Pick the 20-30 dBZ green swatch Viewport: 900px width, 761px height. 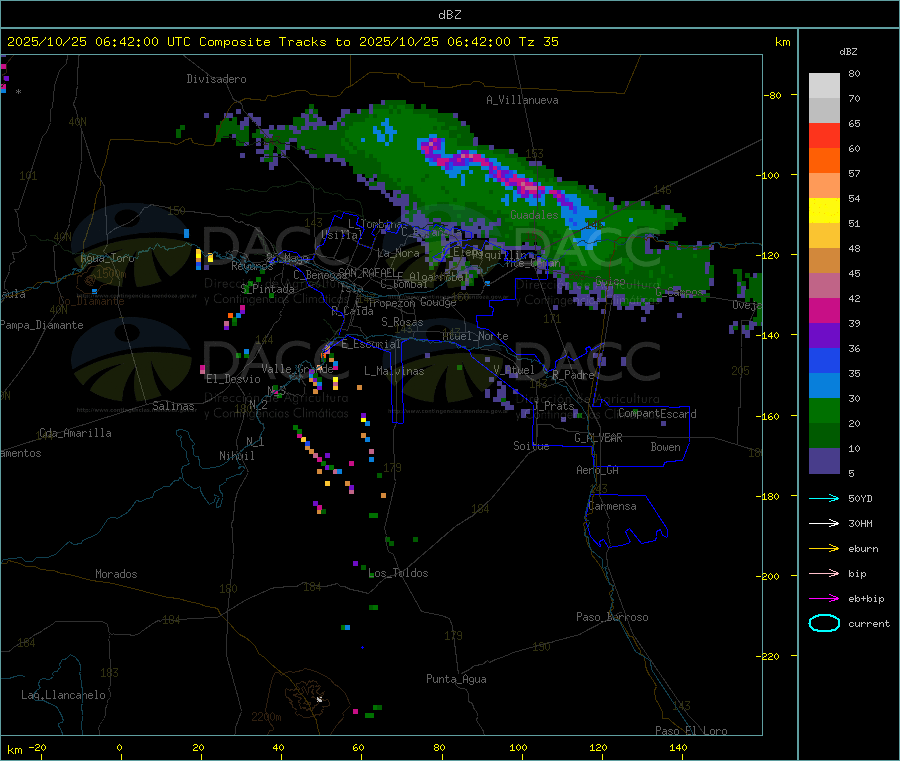(824, 410)
